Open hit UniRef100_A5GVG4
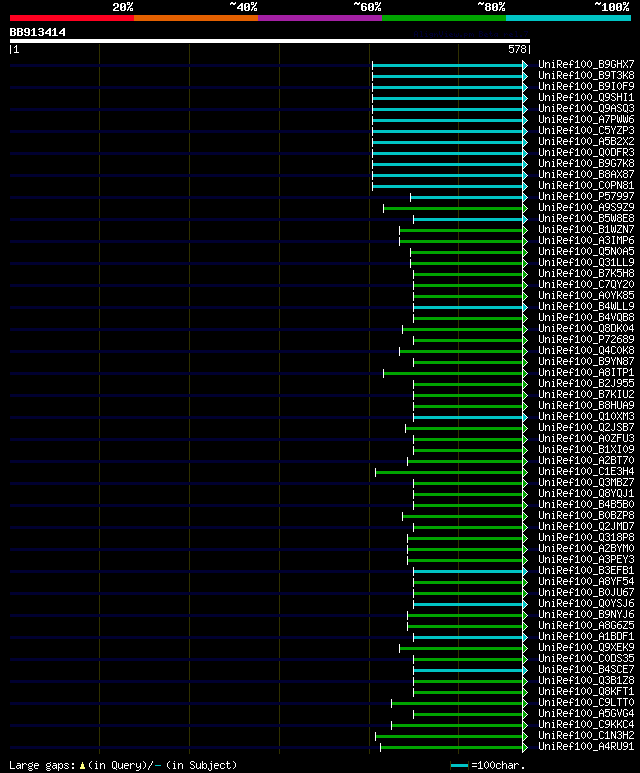Image resolution: width=640 pixels, height=773 pixels. 586,714
